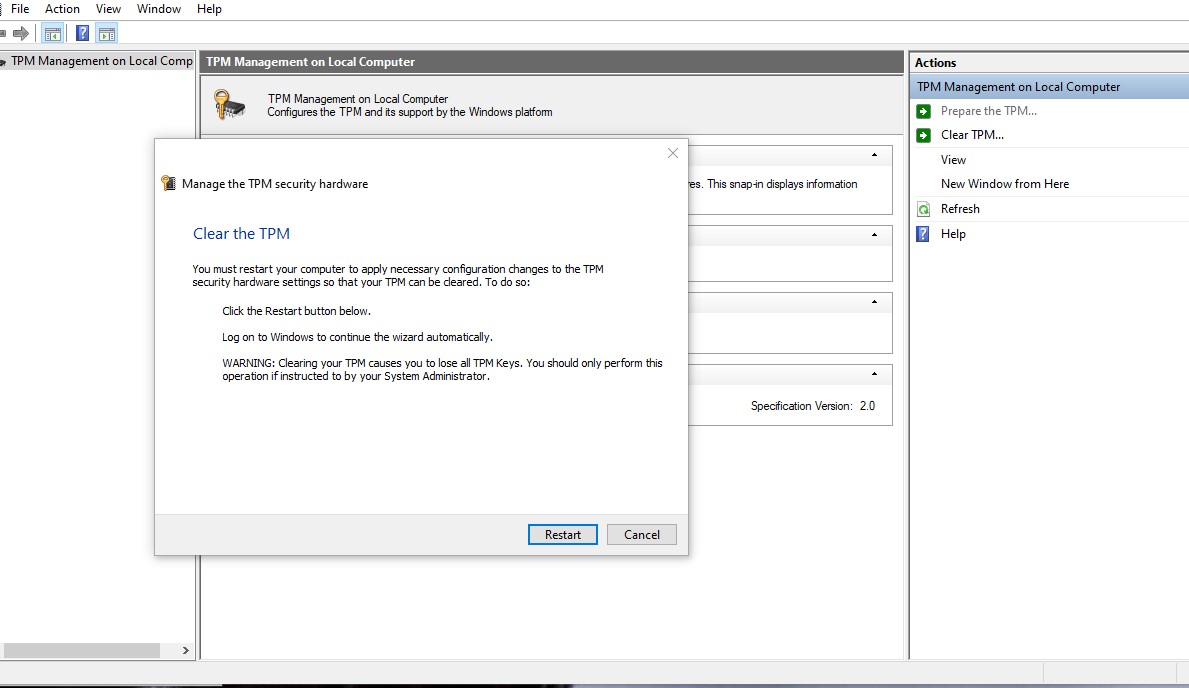Close the Manage the TPM security hardware dialog
1189x688 pixels.
pyautogui.click(x=672, y=153)
